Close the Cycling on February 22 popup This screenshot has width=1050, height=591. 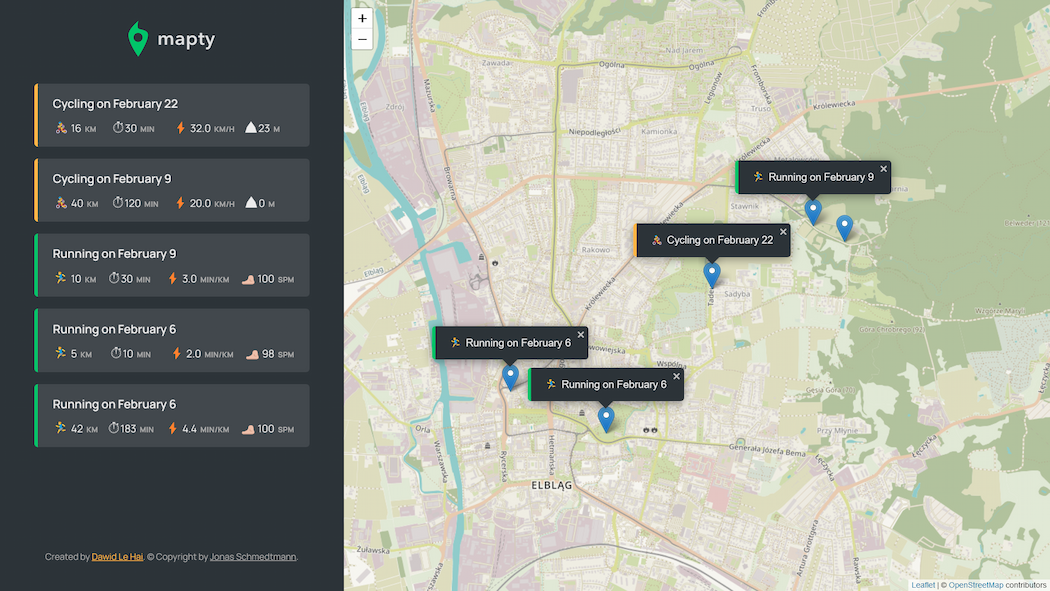click(782, 232)
